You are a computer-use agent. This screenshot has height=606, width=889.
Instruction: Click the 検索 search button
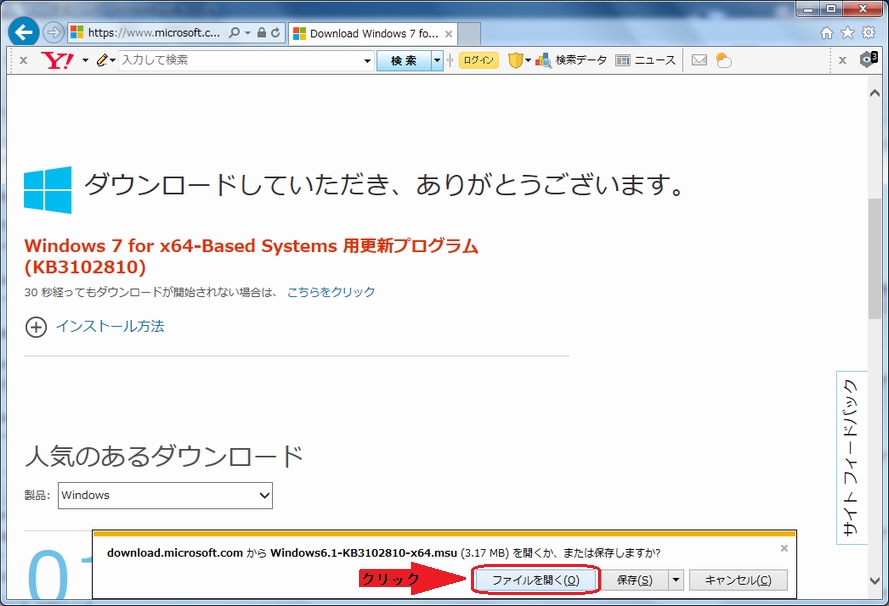[x=404, y=60]
